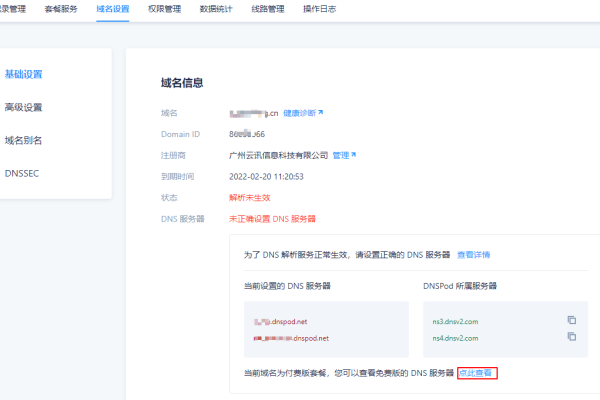Open the DNSSEC sidebar item
This screenshot has height=400, width=600.
point(22,173)
